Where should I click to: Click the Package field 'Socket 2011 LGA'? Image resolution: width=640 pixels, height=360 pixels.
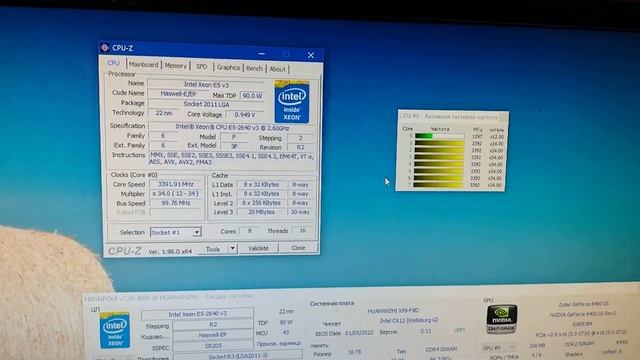point(206,104)
